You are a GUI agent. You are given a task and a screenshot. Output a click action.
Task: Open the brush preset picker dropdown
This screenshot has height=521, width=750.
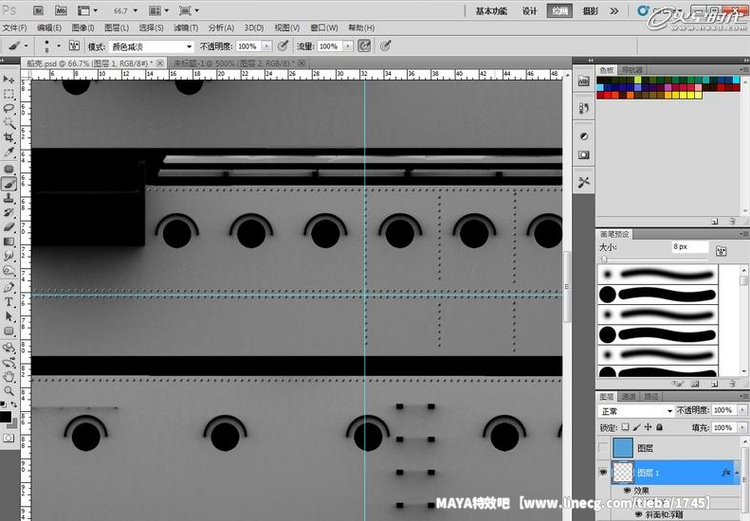click(58, 46)
